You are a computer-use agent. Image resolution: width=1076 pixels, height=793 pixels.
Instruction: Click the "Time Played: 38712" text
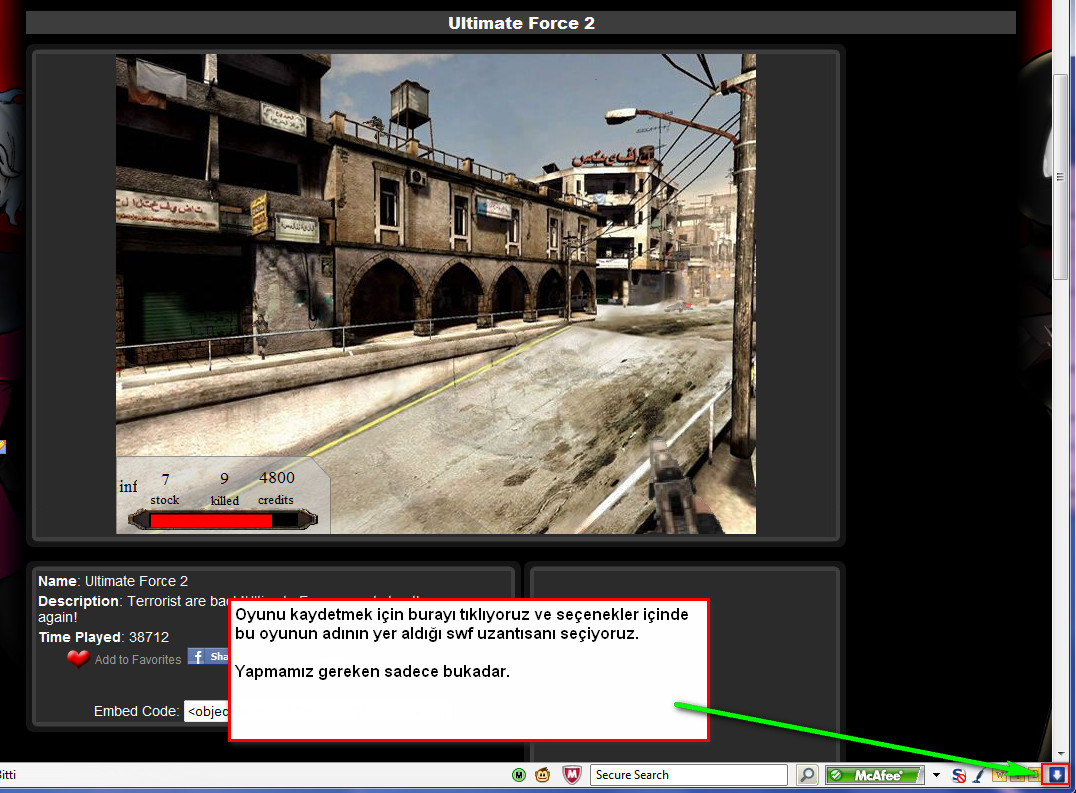[x=104, y=637]
